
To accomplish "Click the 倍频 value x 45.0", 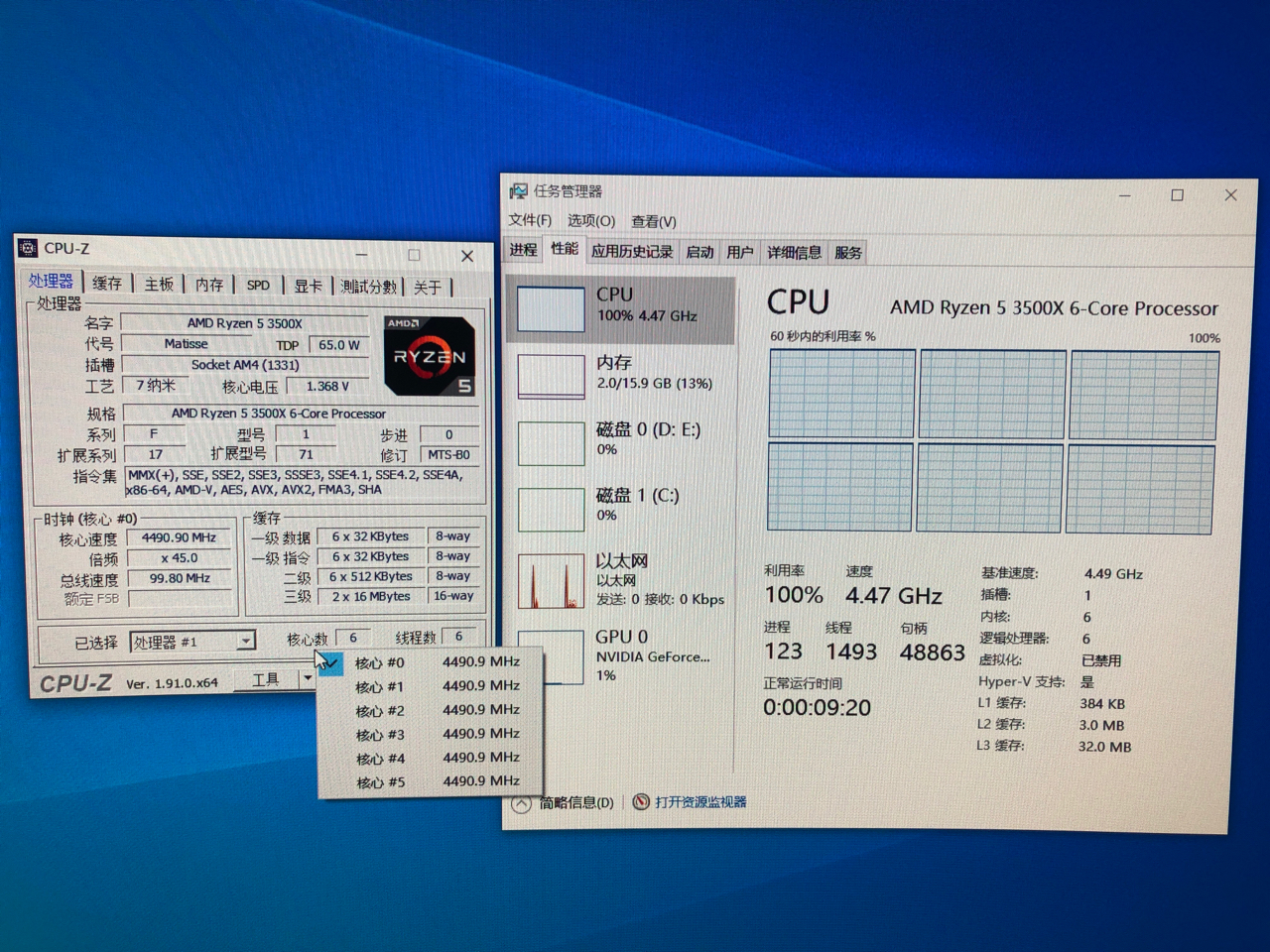I will pyautogui.click(x=179, y=558).
